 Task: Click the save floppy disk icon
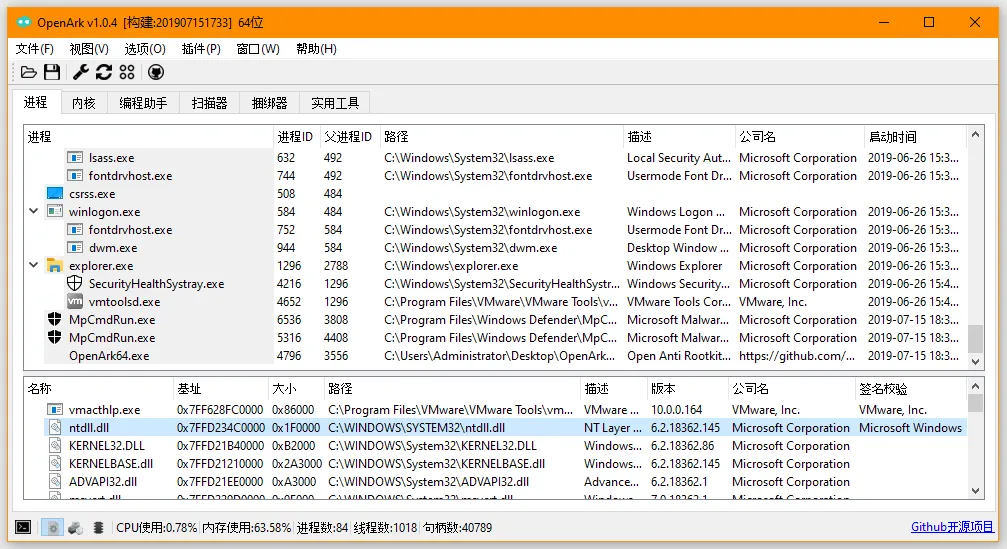click(x=52, y=72)
